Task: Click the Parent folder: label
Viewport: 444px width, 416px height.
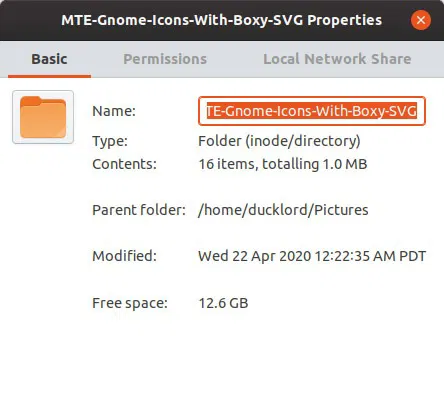Action: pyautogui.click(x=139, y=210)
